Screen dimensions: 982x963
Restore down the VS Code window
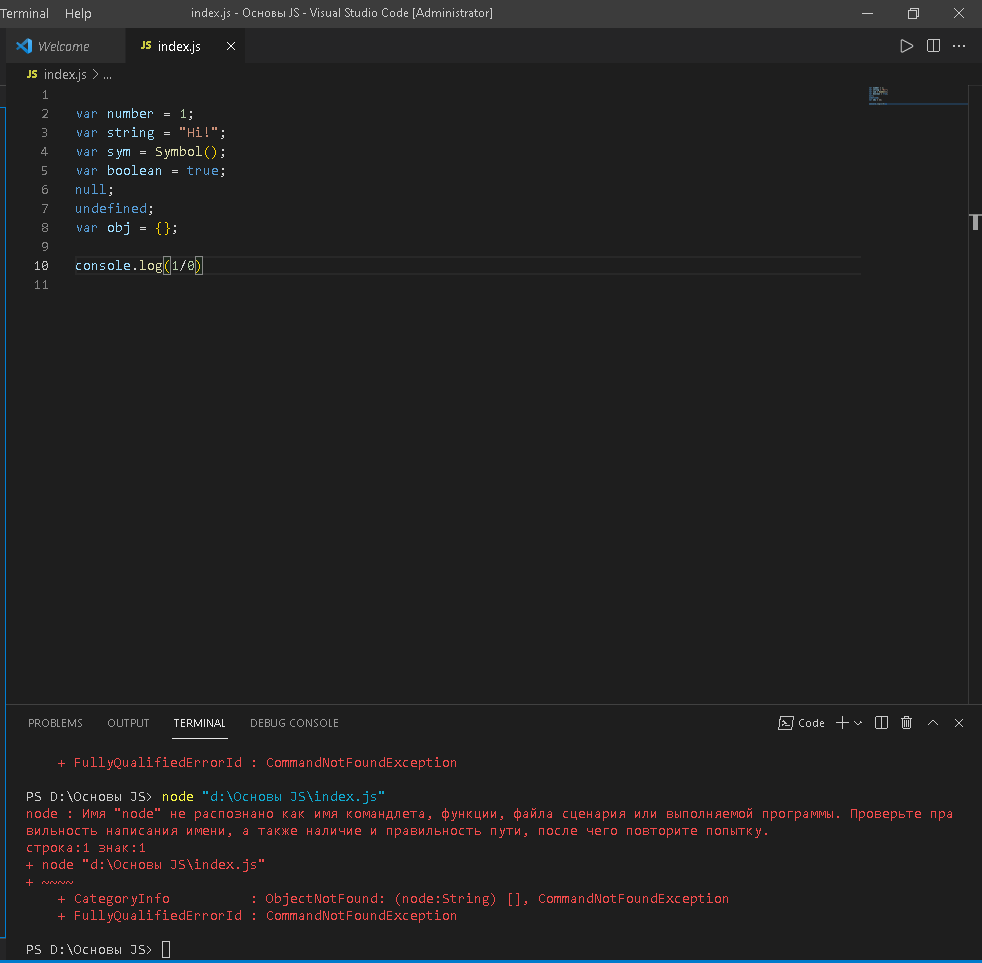click(913, 13)
